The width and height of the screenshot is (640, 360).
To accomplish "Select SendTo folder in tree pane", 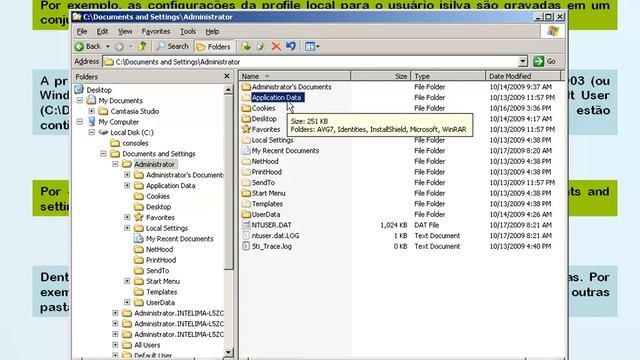I will pos(158,271).
